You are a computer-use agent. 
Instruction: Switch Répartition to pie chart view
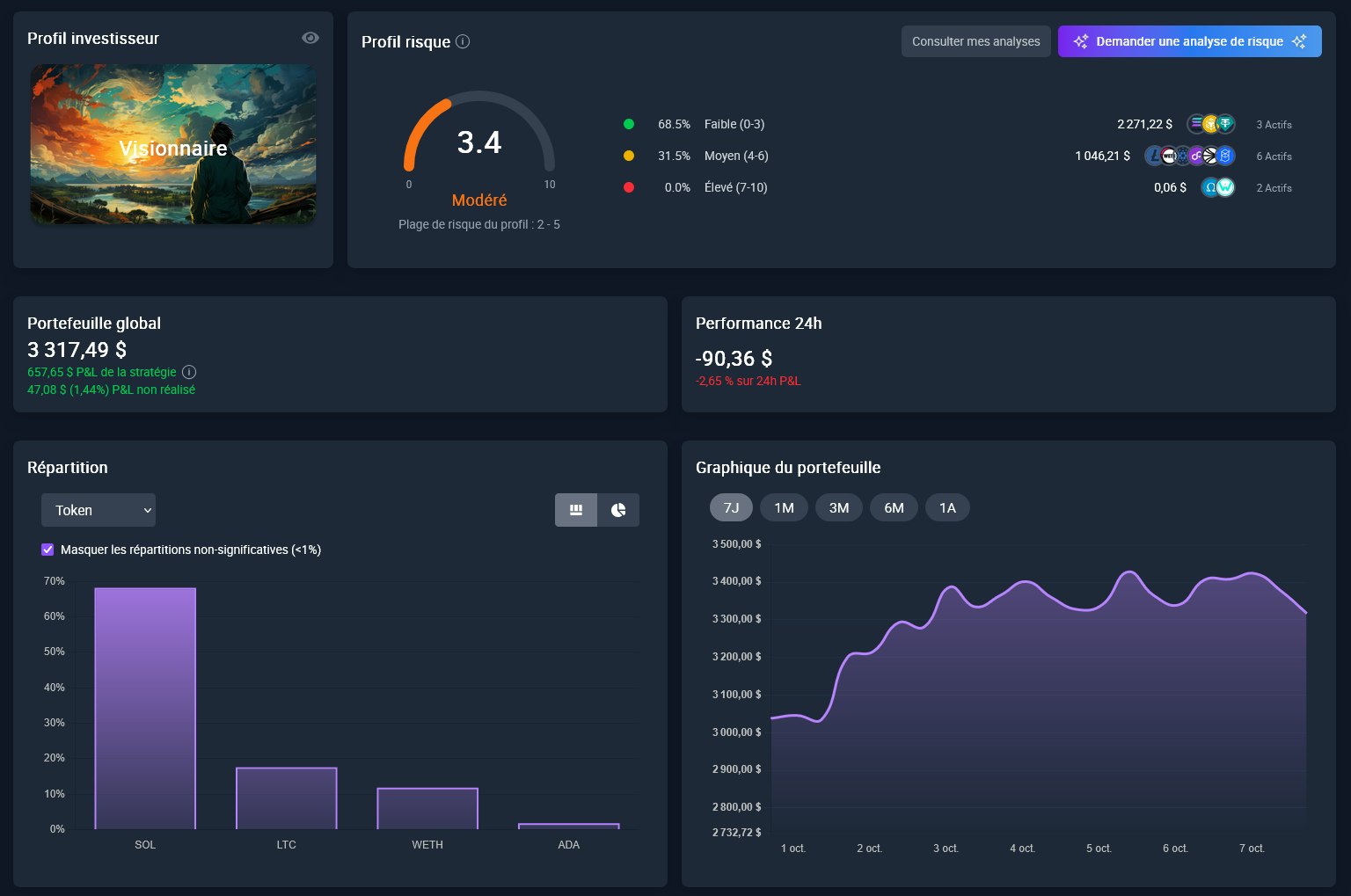618,510
